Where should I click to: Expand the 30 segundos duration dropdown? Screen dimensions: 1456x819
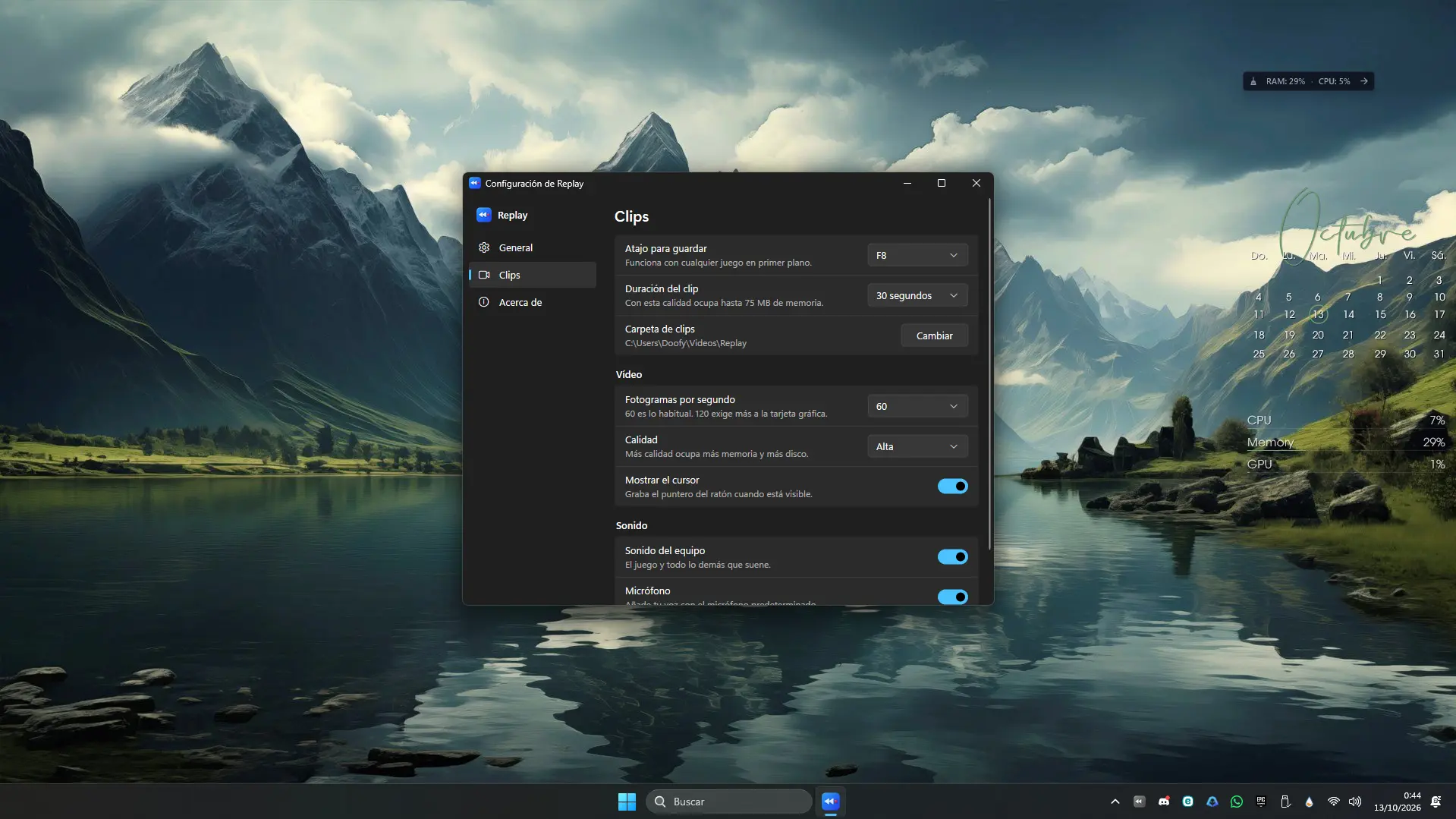(x=917, y=295)
